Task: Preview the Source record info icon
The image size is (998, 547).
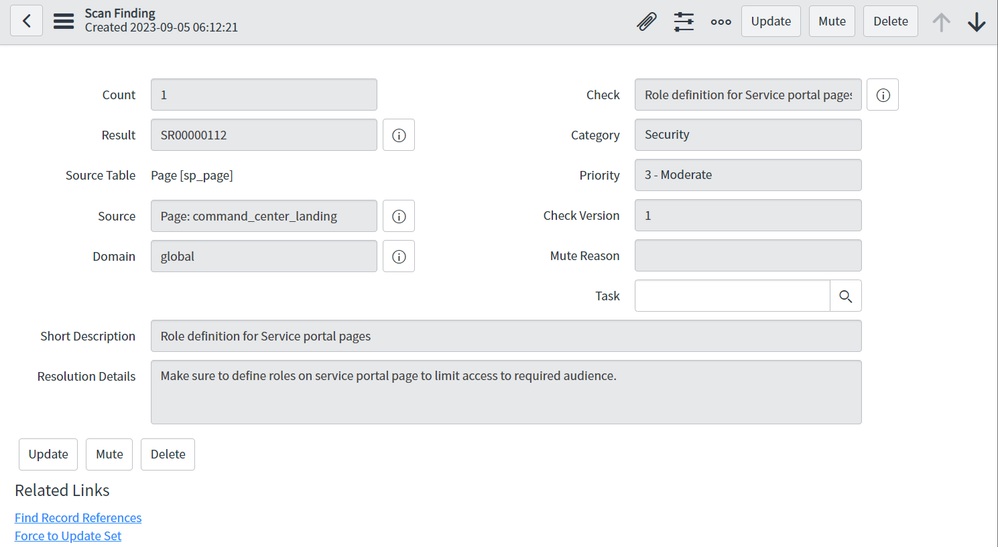Action: click(x=399, y=216)
